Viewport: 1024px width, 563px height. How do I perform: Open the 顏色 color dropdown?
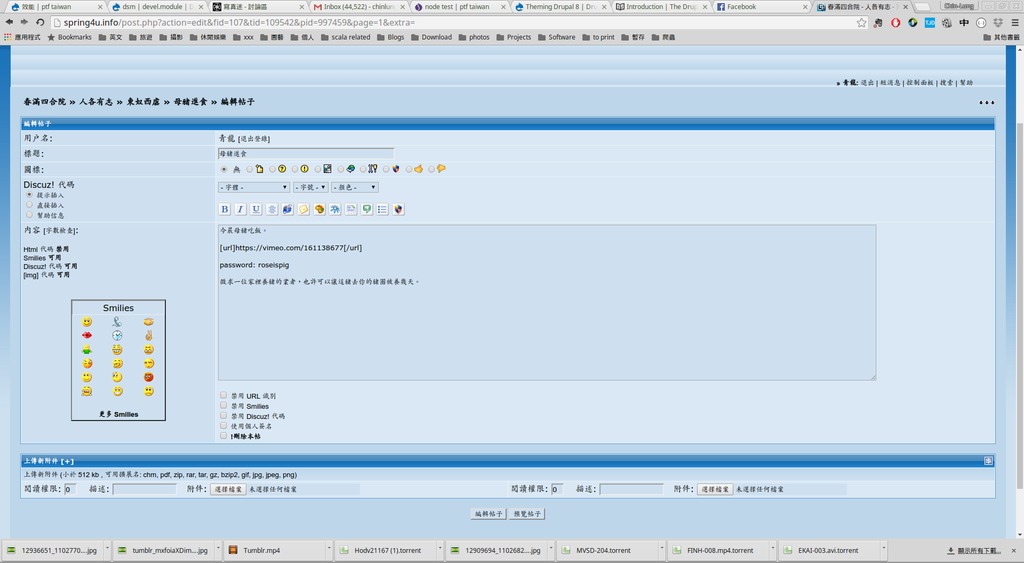coord(355,187)
